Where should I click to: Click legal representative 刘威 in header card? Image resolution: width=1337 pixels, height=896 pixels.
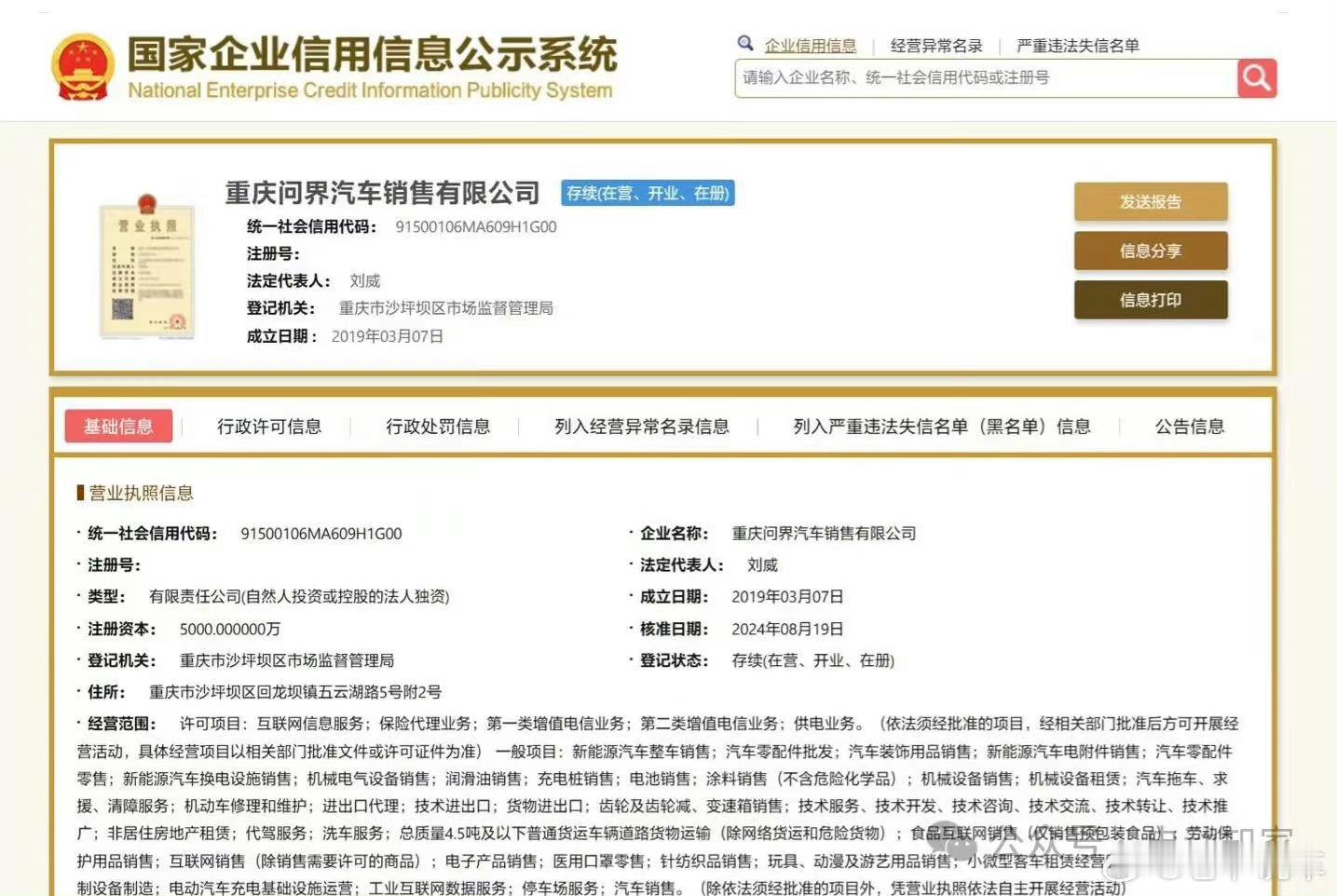click(365, 280)
